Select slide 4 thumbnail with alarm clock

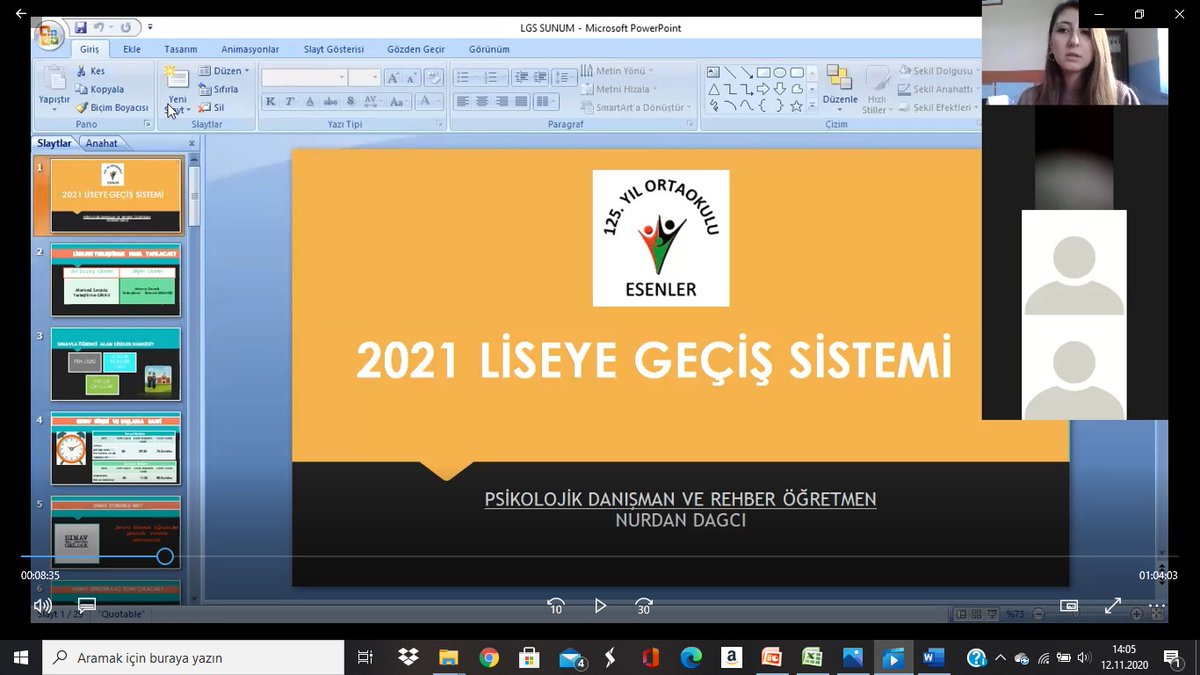(x=116, y=449)
